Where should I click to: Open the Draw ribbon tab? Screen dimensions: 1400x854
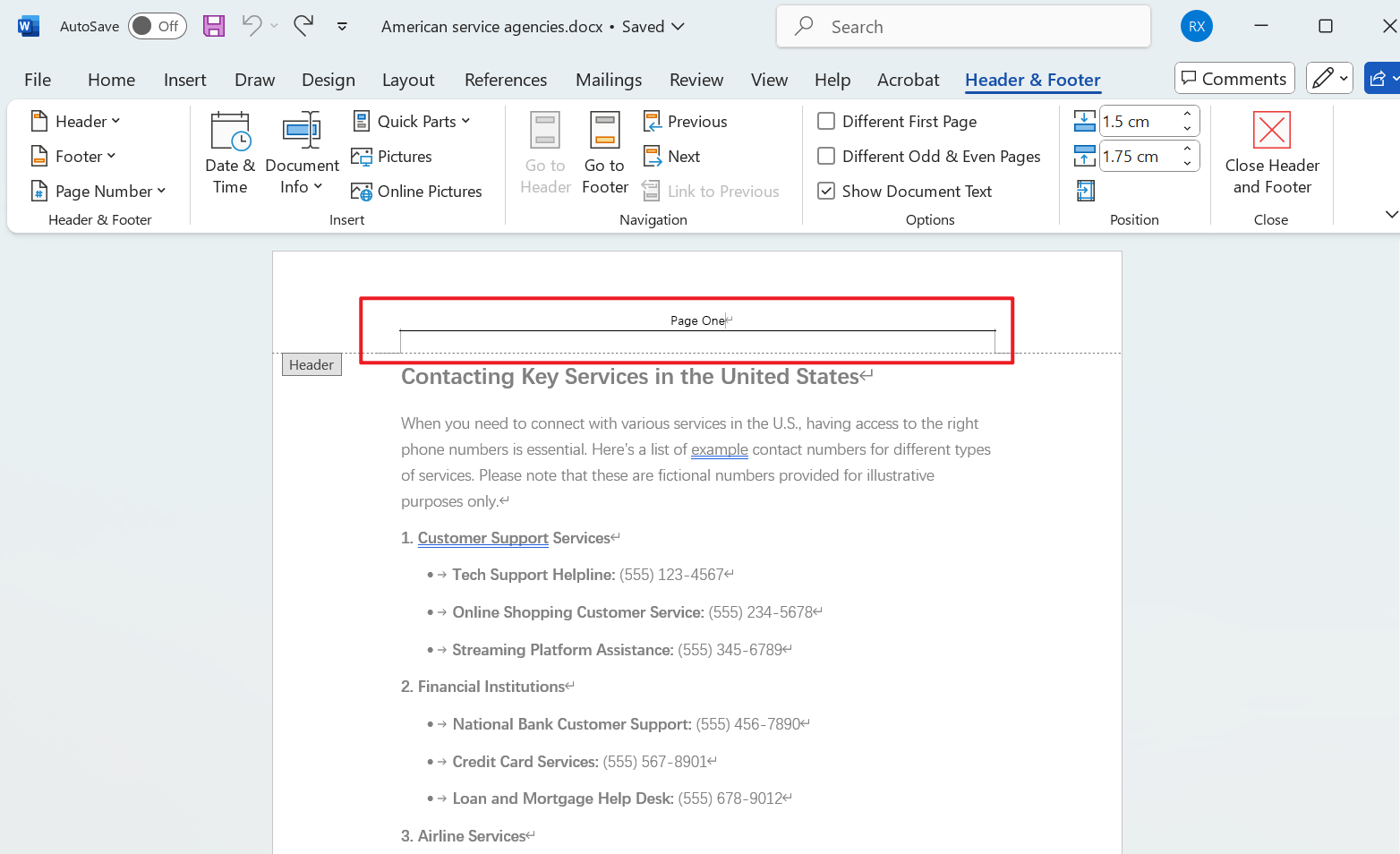point(255,80)
